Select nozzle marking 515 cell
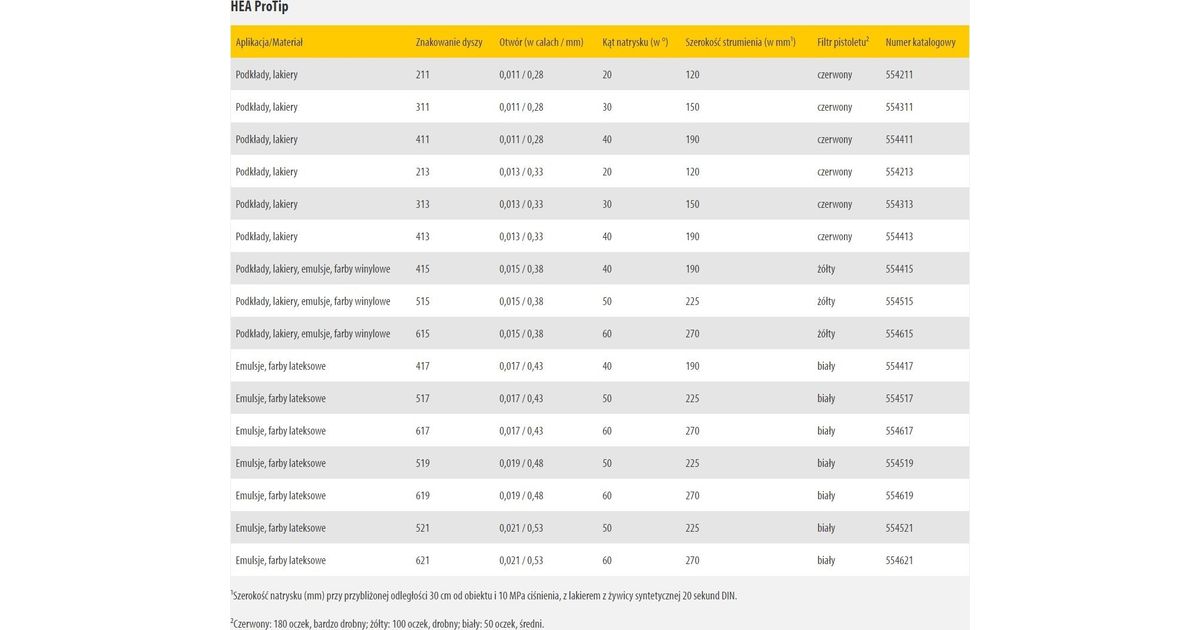1200x630 pixels. click(x=423, y=302)
